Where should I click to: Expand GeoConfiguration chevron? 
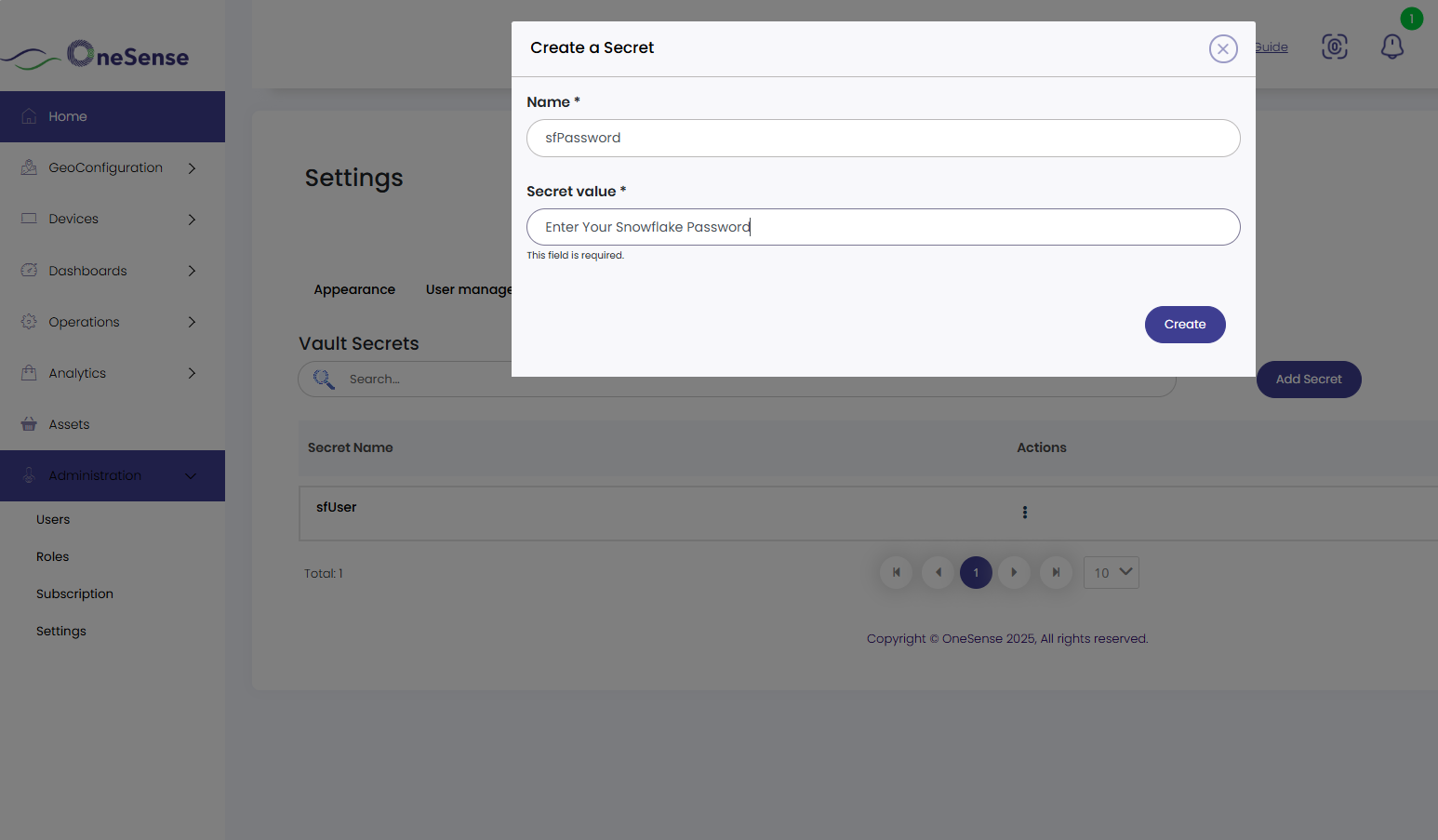192,168
